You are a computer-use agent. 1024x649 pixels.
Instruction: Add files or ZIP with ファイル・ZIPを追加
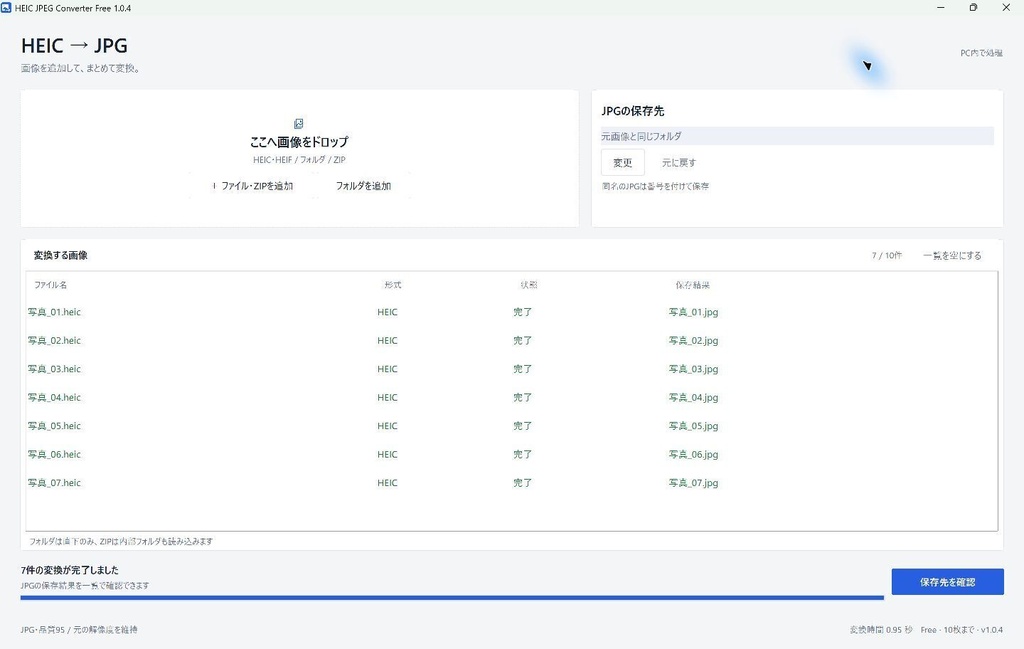coord(253,186)
